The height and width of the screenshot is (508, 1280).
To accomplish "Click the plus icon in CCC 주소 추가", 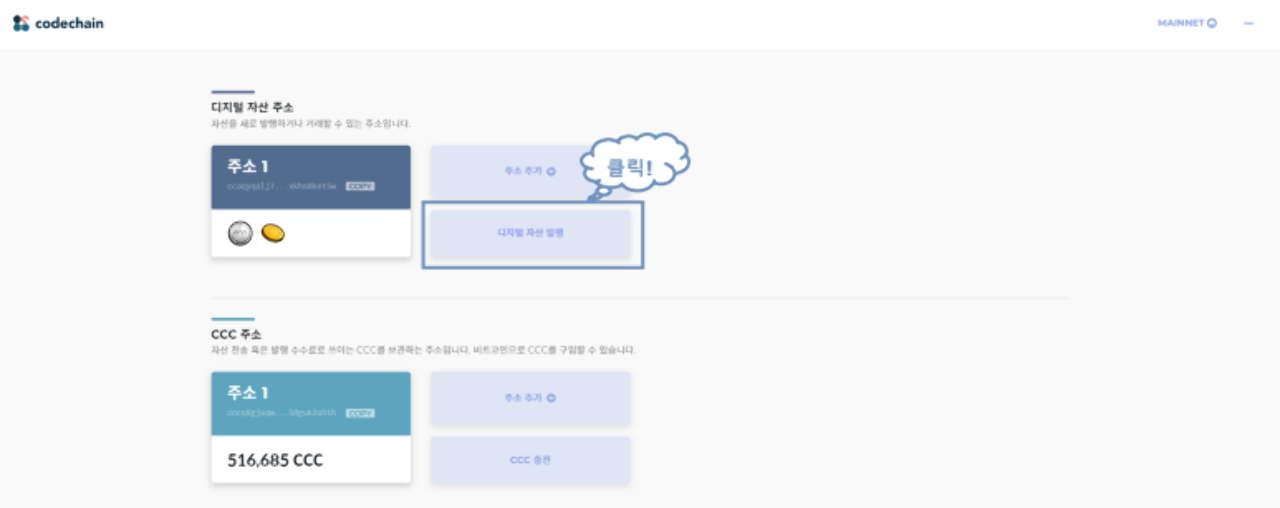I will pyautogui.click(x=551, y=397).
